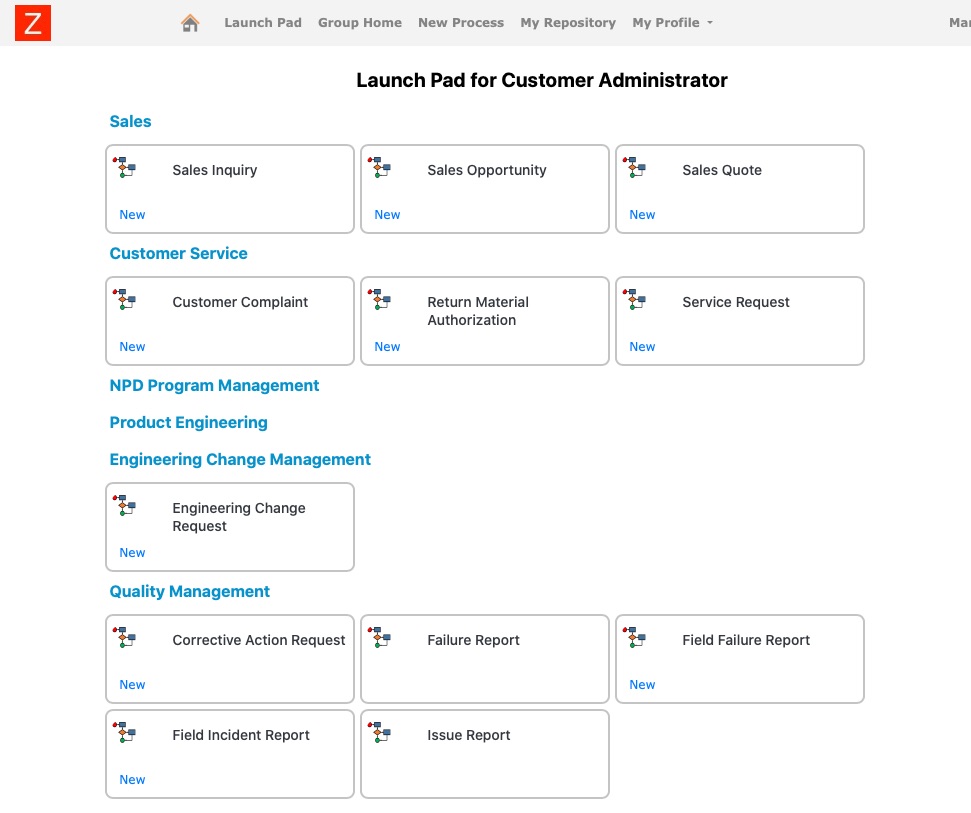Create a New Customer Complaint
The image size is (971, 813).
(132, 347)
